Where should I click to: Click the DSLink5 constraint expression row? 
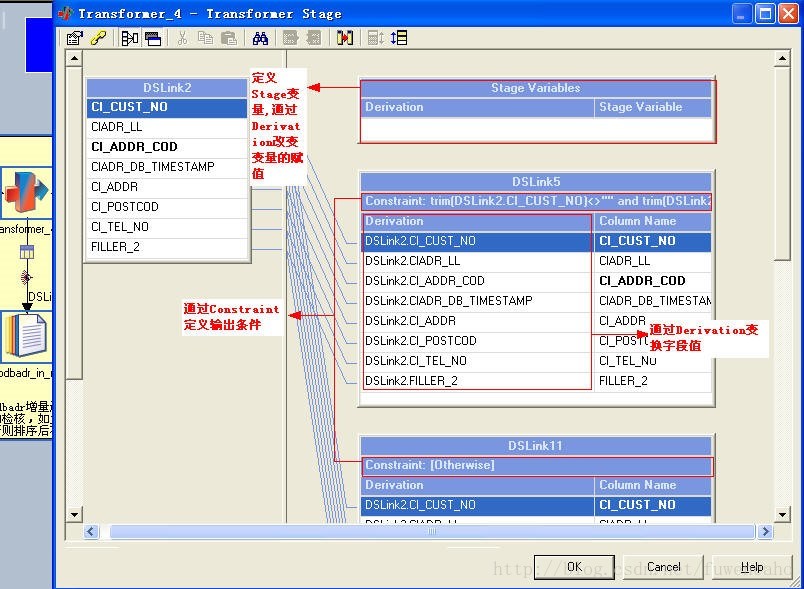(537, 201)
